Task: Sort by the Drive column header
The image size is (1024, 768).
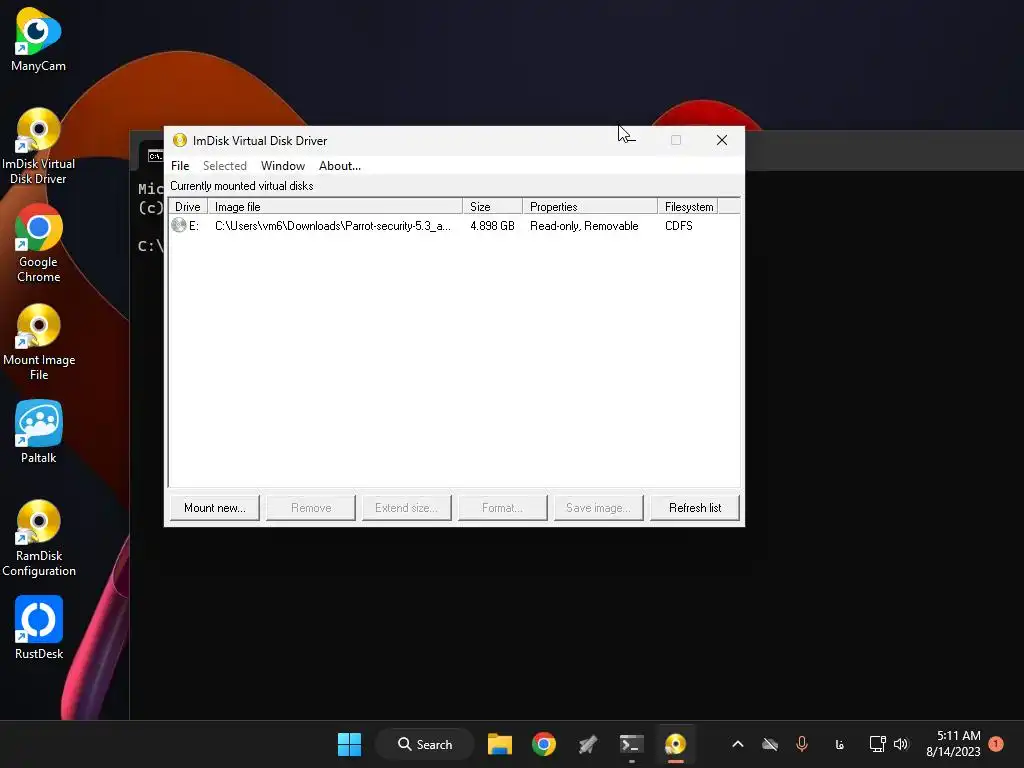Action: click(188, 206)
